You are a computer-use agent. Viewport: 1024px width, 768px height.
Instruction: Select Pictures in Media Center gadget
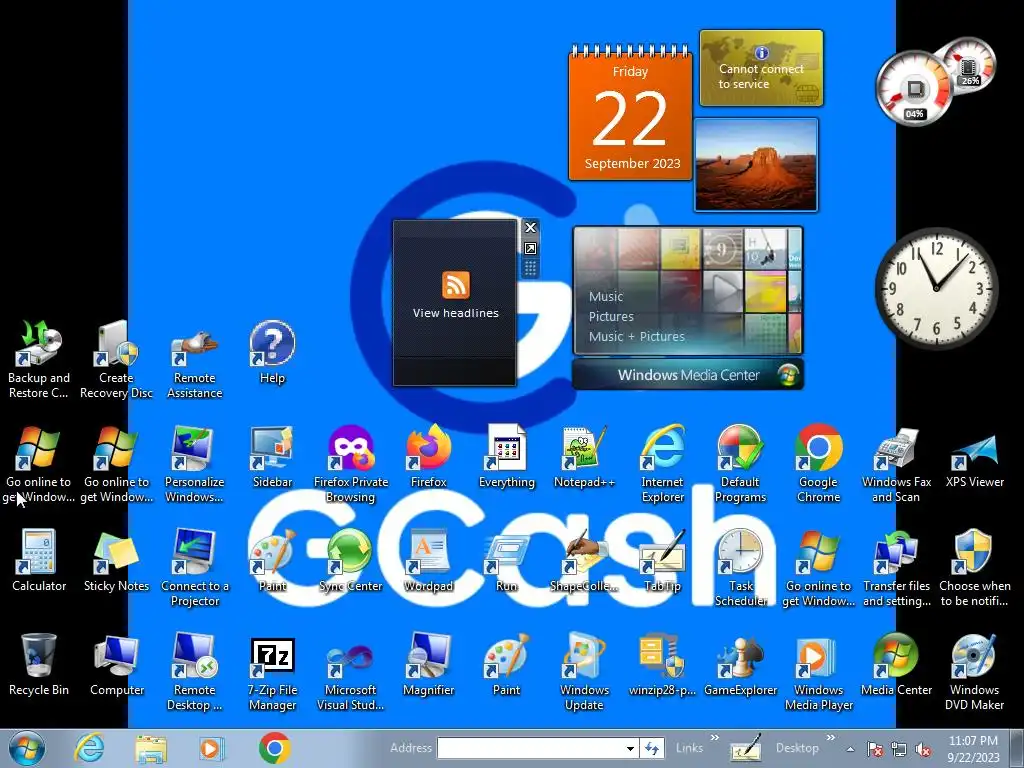pyautogui.click(x=611, y=317)
